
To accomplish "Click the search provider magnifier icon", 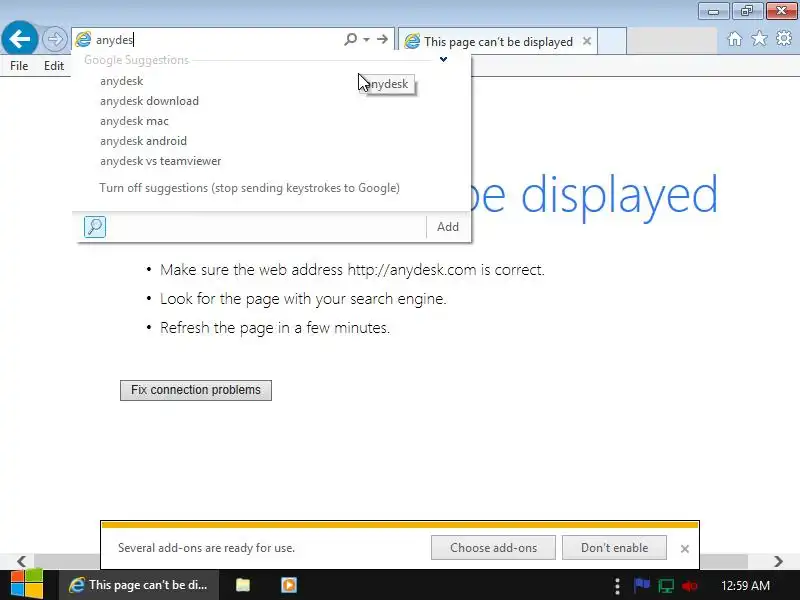I will (95, 227).
